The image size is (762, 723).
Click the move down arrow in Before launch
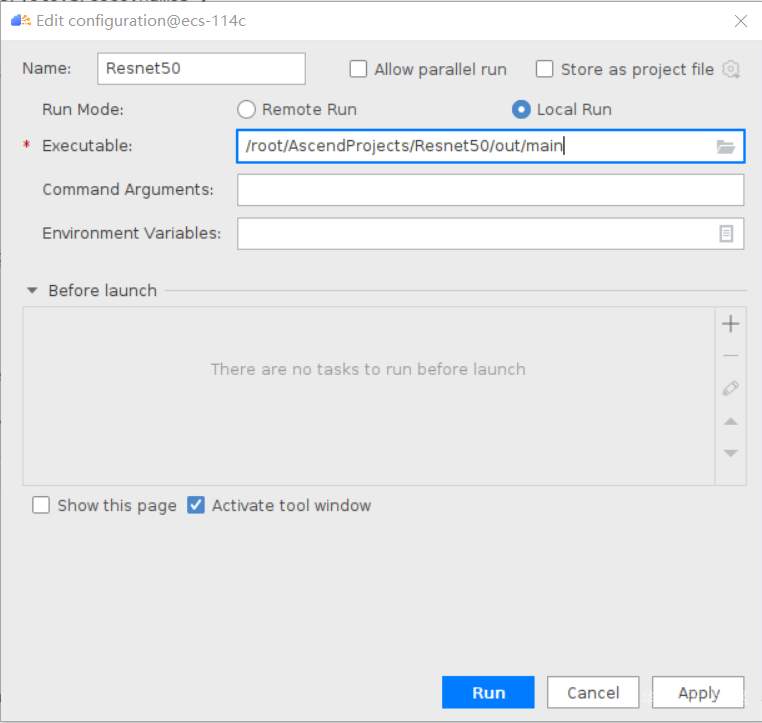click(x=730, y=453)
